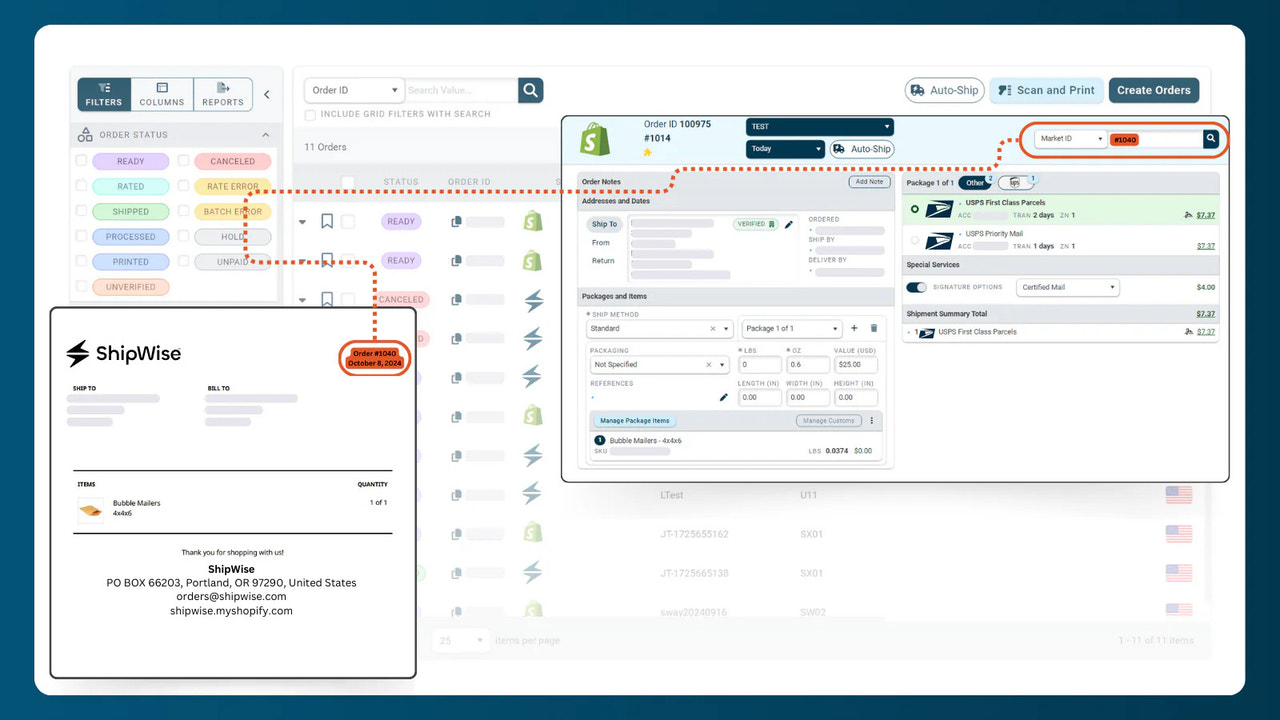Image resolution: width=1280 pixels, height=720 pixels.
Task: Click the delete package trash icon
Action: click(x=872, y=328)
